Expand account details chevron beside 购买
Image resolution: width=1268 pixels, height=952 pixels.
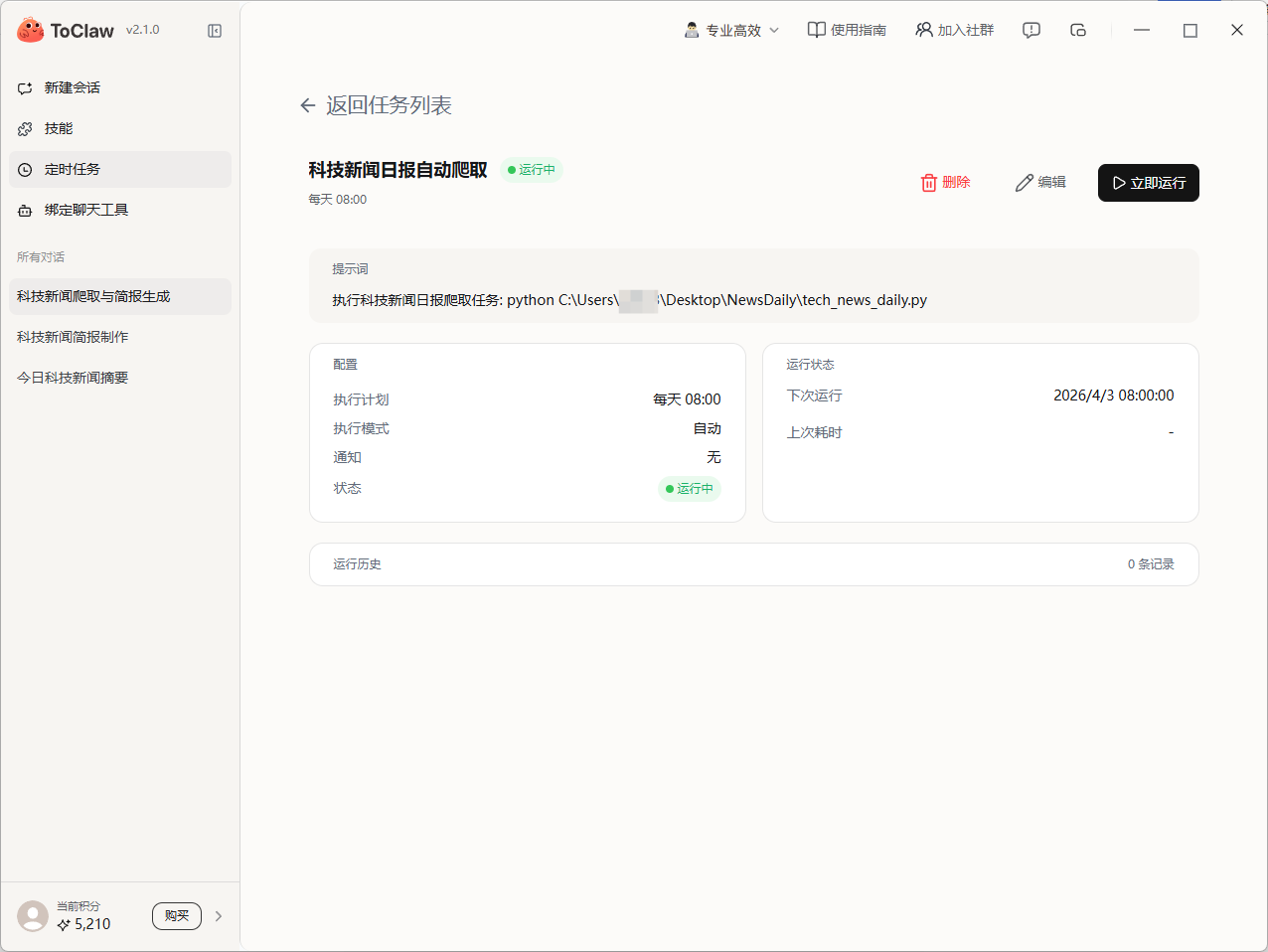[x=219, y=916]
